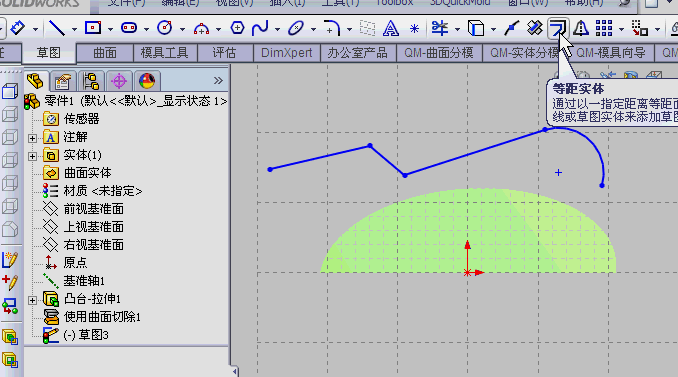Switch to the 曲面 tab
The height and width of the screenshot is (377, 678).
tap(105, 53)
